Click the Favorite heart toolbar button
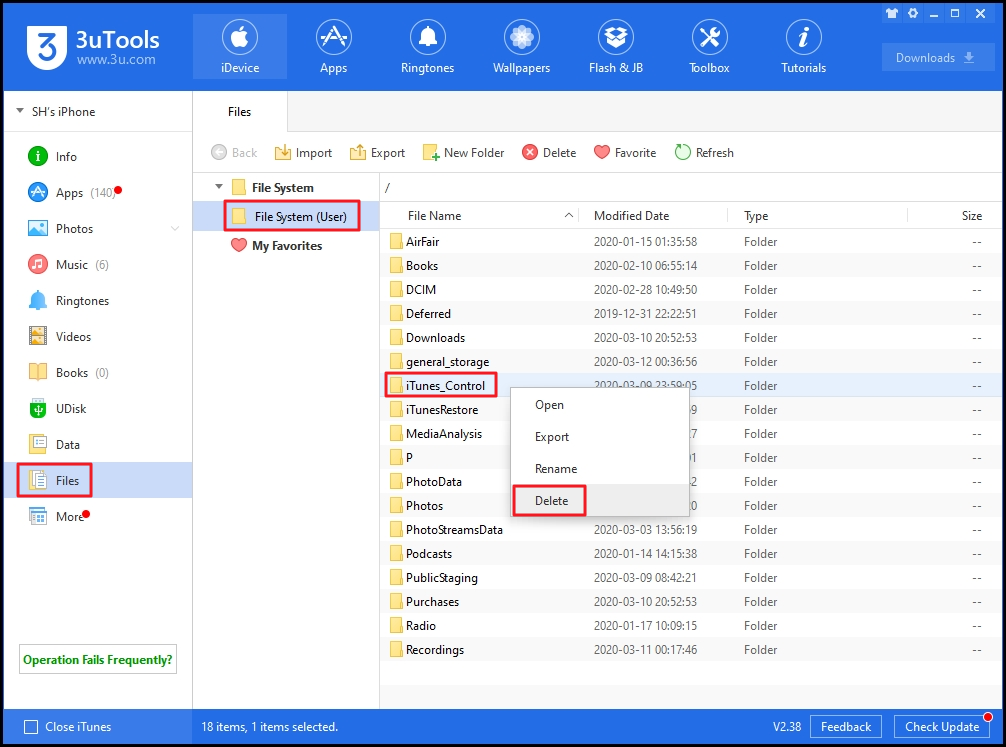 [625, 153]
